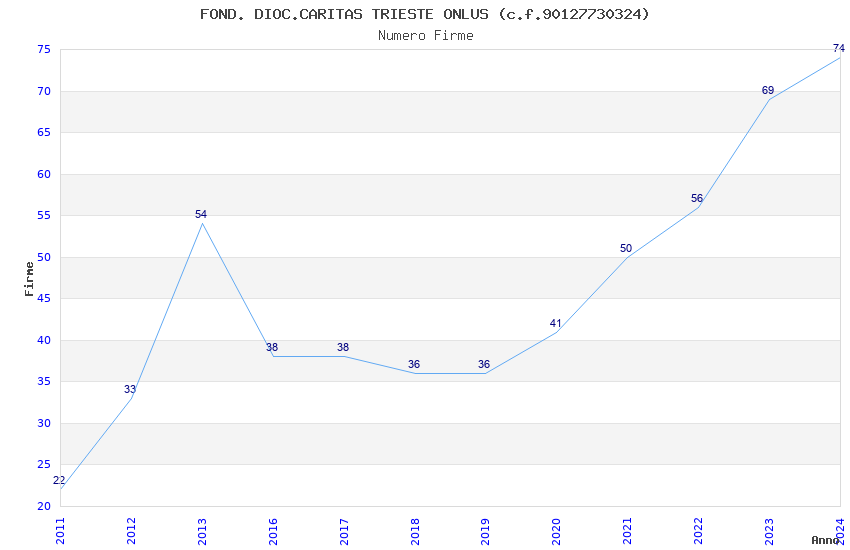Click the subtitle Numero Firme
The height and width of the screenshot is (550, 850).
[x=426, y=36]
